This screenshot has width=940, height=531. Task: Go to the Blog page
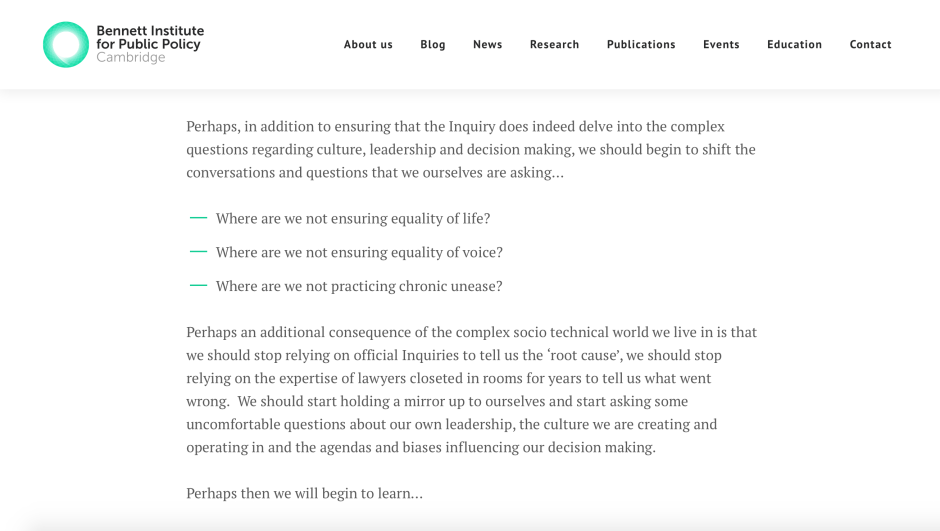click(433, 44)
